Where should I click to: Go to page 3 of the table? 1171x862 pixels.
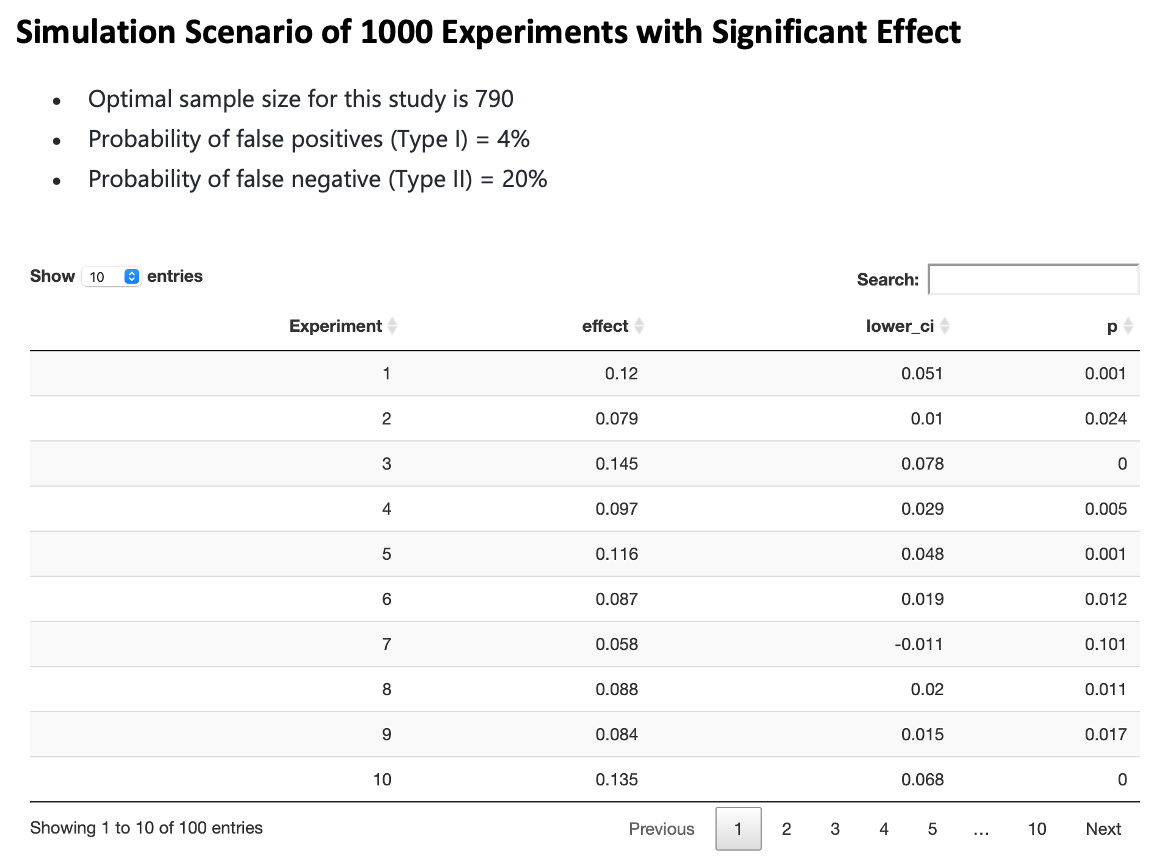835,829
